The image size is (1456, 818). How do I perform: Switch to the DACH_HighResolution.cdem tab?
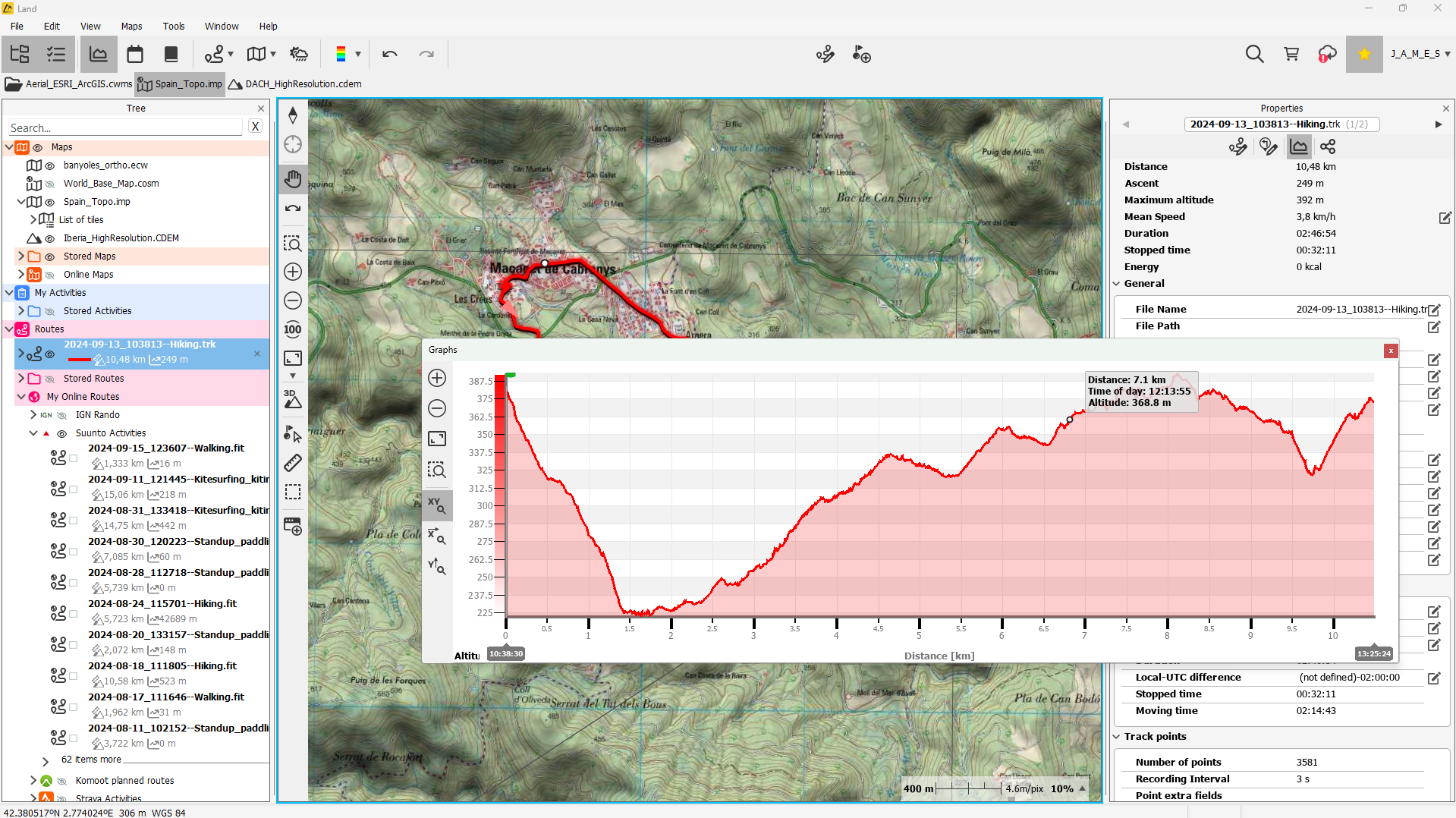294,84
